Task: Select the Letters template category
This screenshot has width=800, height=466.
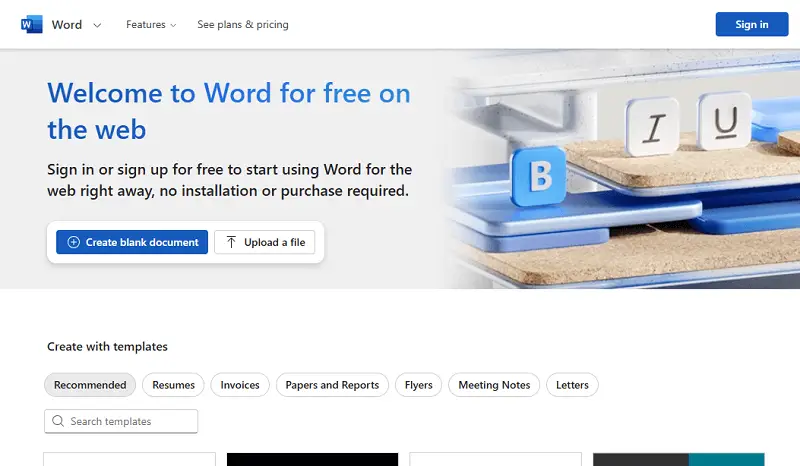Action: click(x=572, y=385)
